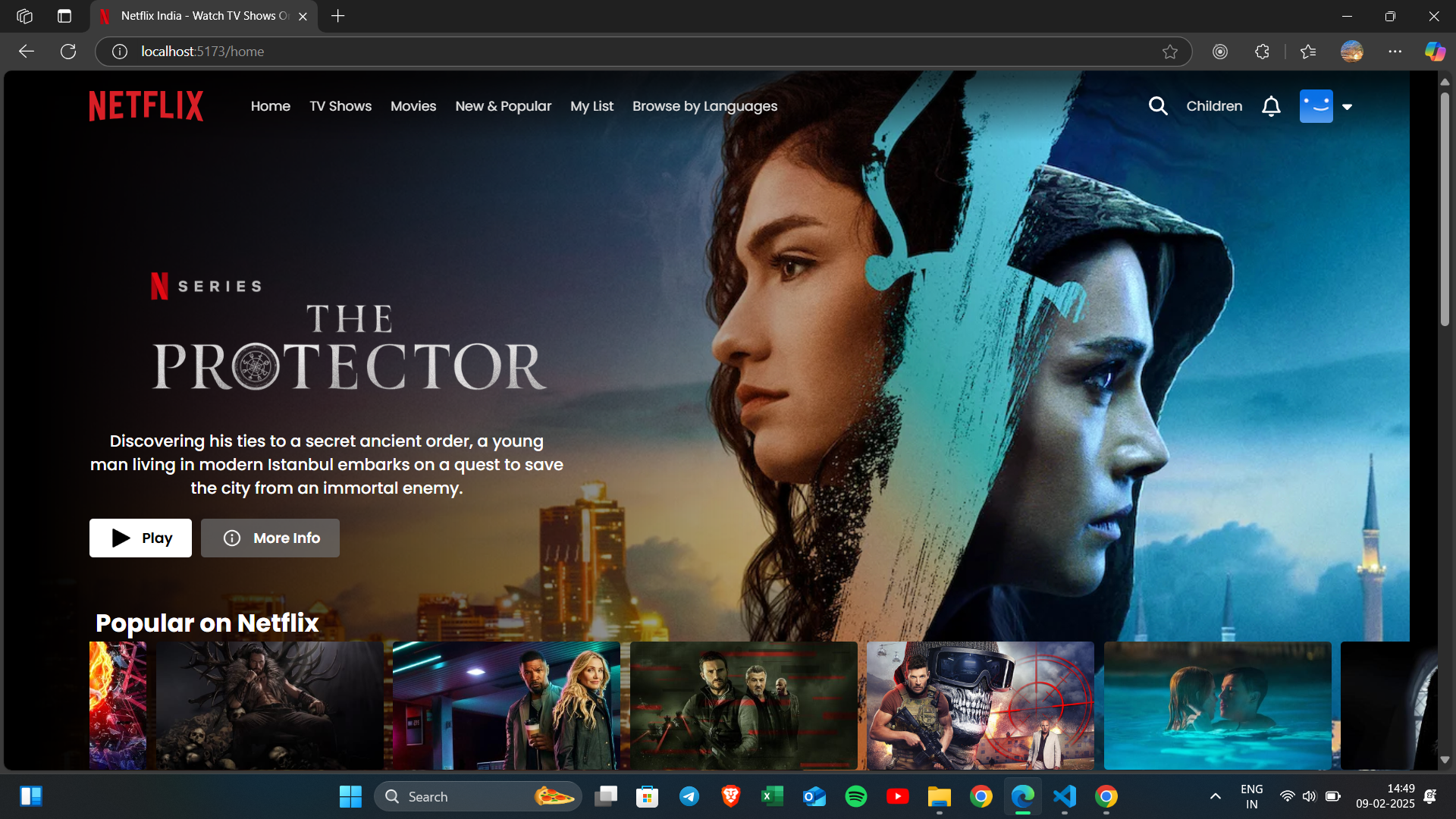Open the tracking prevention circle icon
The height and width of the screenshot is (819, 1456).
coord(1220,52)
